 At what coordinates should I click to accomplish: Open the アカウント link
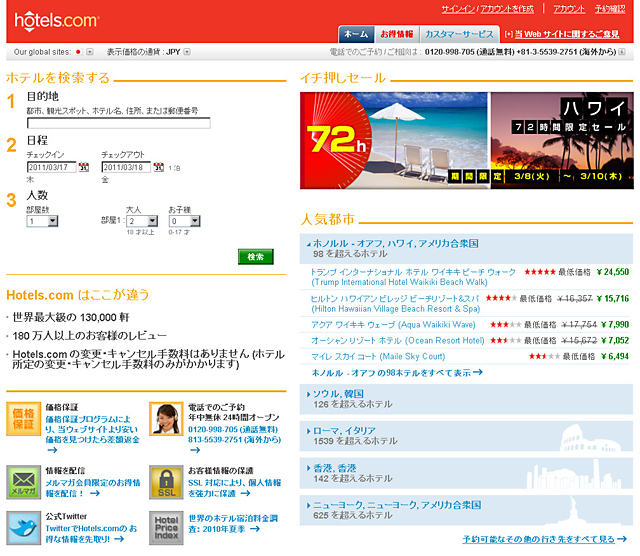569,9
